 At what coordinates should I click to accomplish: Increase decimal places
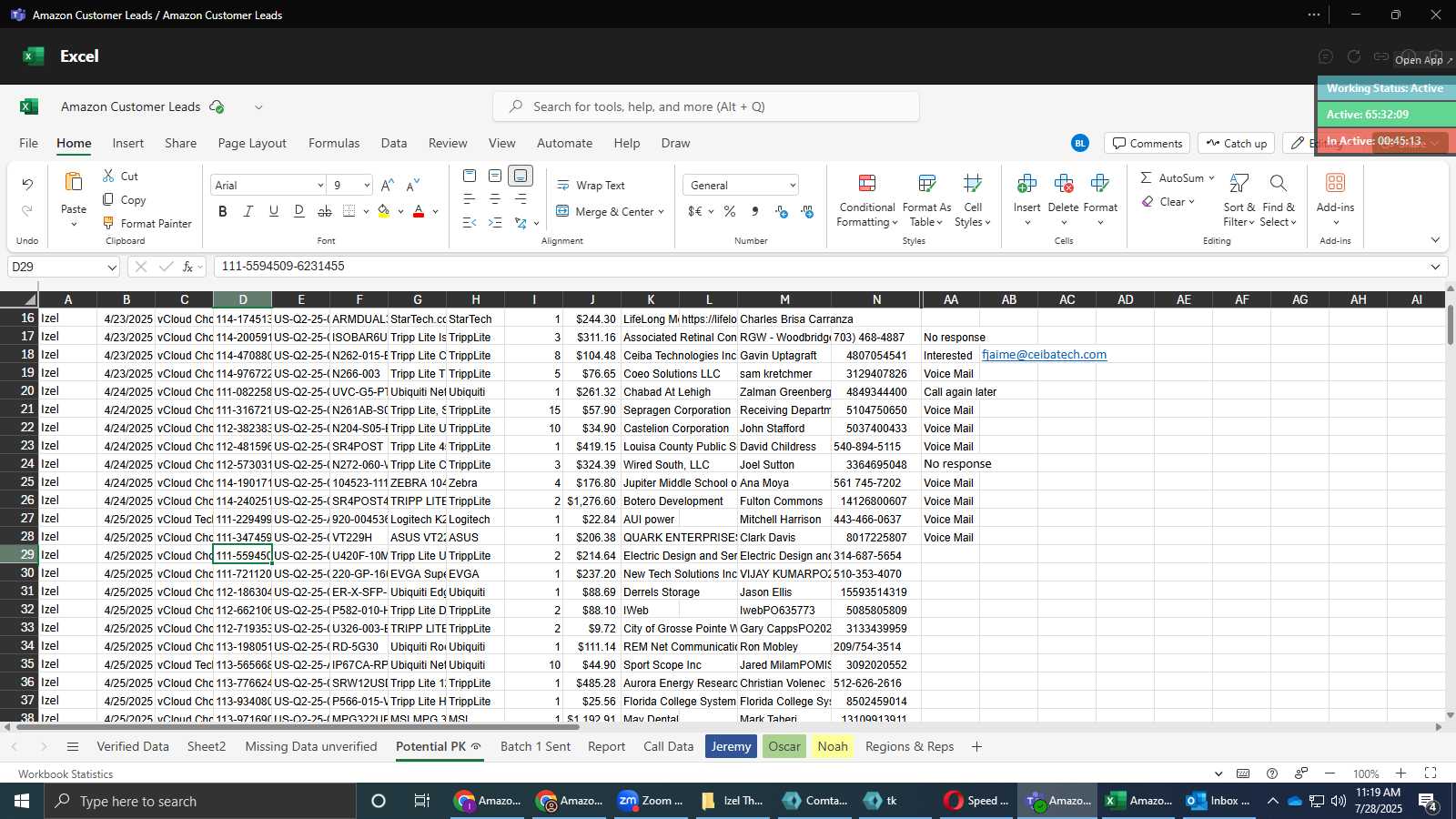tap(782, 211)
